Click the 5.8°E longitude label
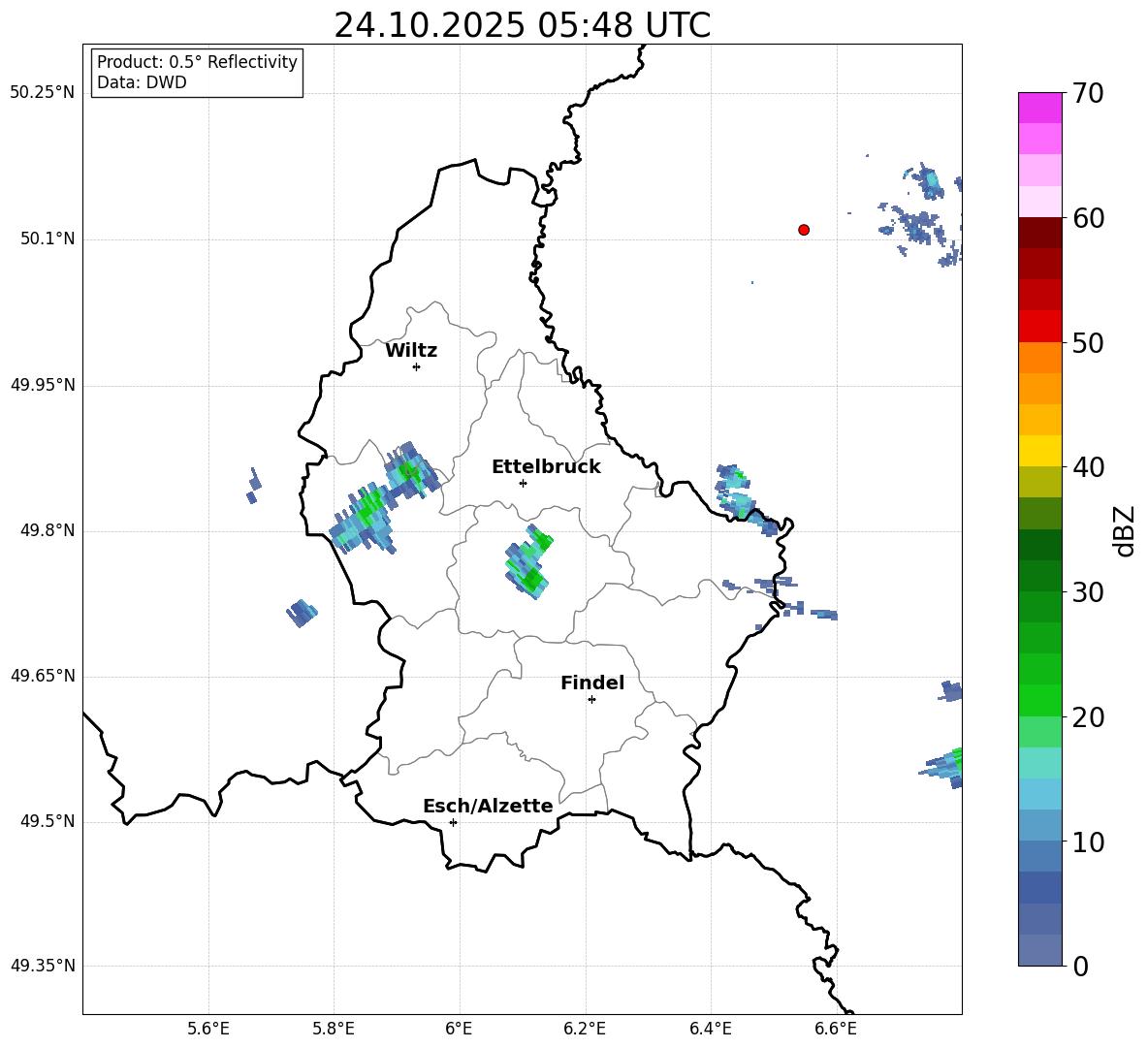Image resolution: width=1148 pixels, height=1048 pixels. (334, 1029)
